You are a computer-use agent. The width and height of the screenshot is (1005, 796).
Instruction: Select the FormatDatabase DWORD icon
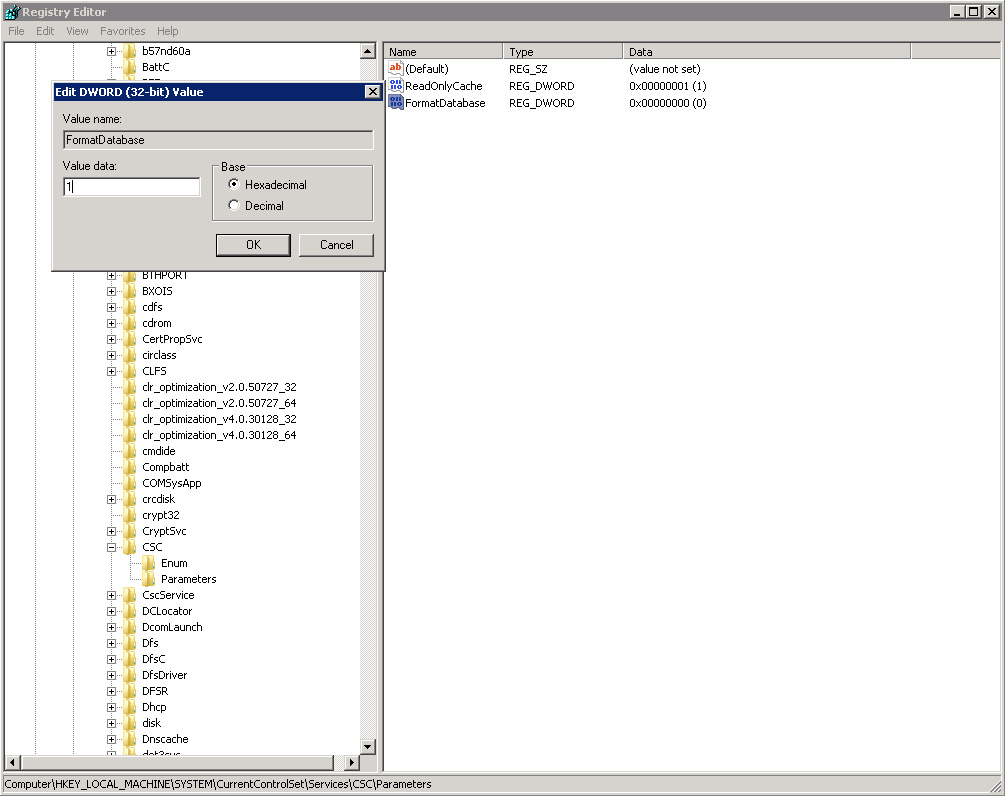395,103
